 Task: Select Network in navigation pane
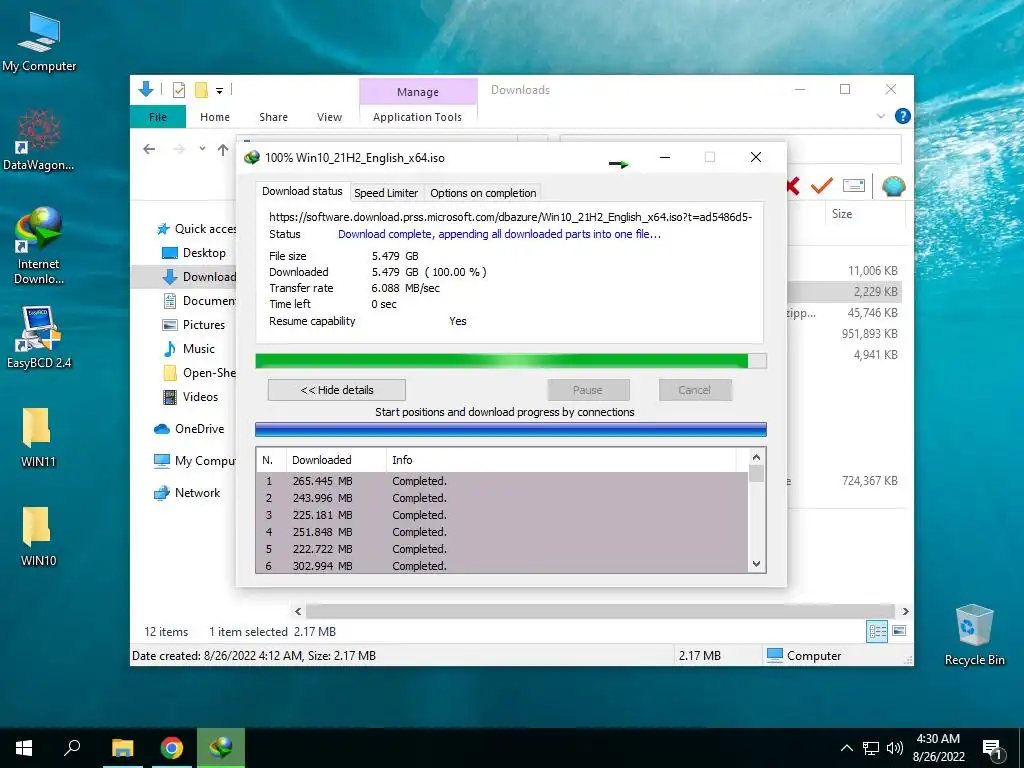click(187, 492)
